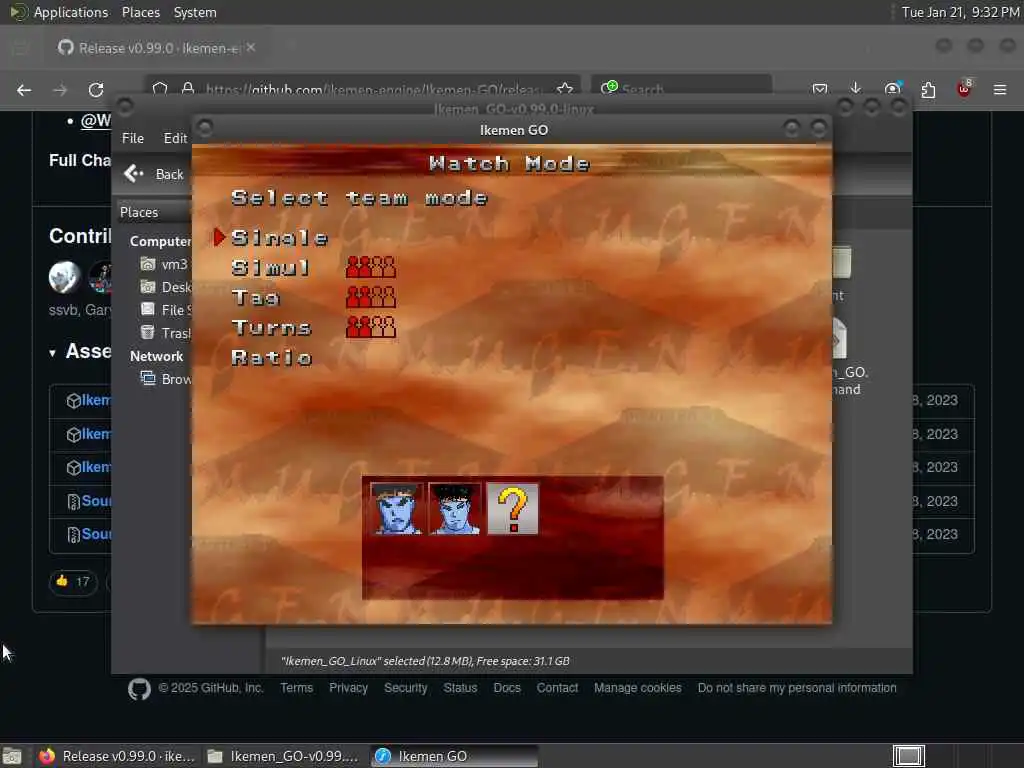The width and height of the screenshot is (1024, 768).
Task: Click the padlock site info icon
Action: 188,89
